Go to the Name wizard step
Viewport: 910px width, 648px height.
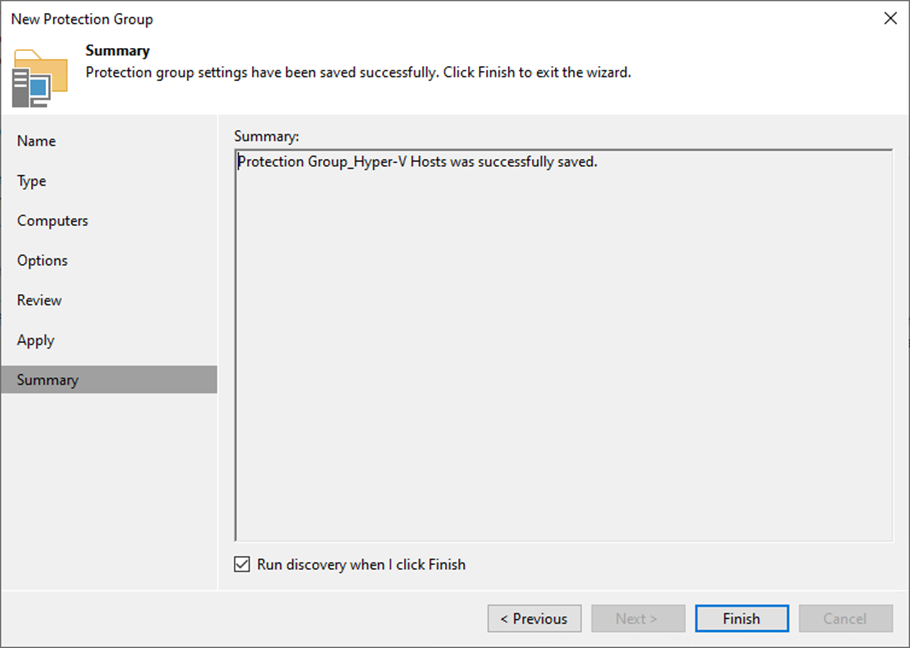pos(37,141)
